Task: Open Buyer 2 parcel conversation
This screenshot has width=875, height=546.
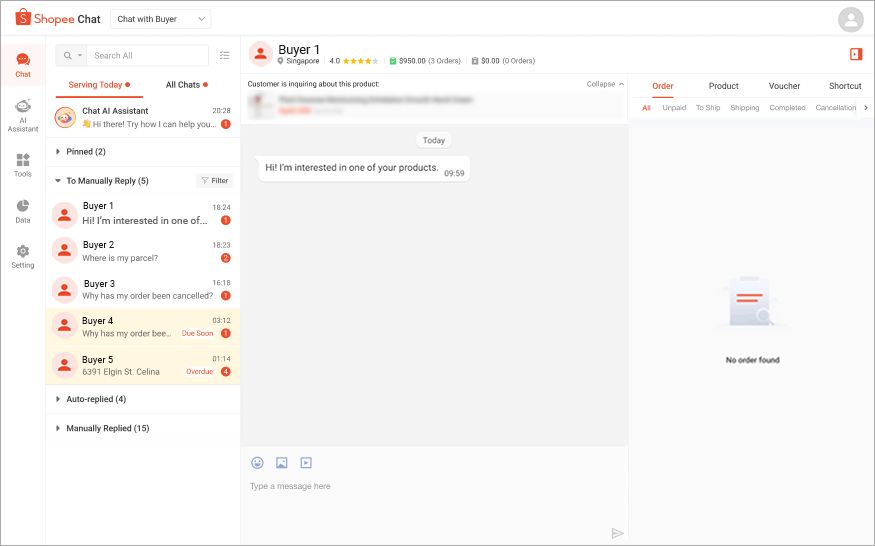Action: [143, 251]
